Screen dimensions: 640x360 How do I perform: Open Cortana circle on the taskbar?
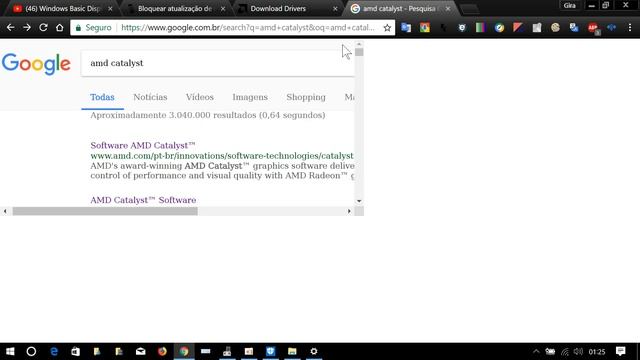click(x=31, y=351)
